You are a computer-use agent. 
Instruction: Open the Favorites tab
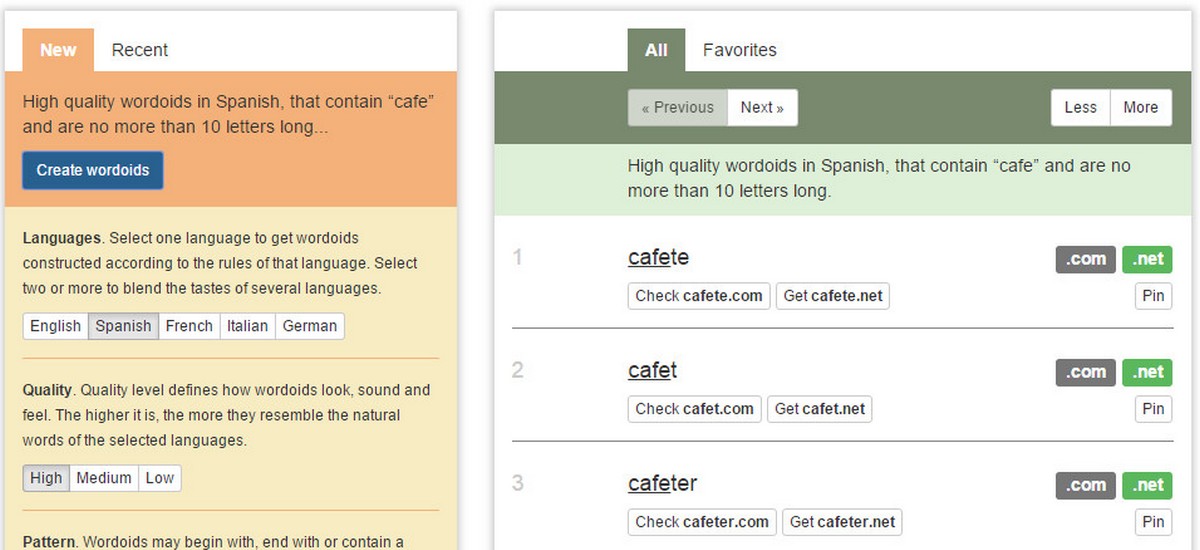coord(739,50)
